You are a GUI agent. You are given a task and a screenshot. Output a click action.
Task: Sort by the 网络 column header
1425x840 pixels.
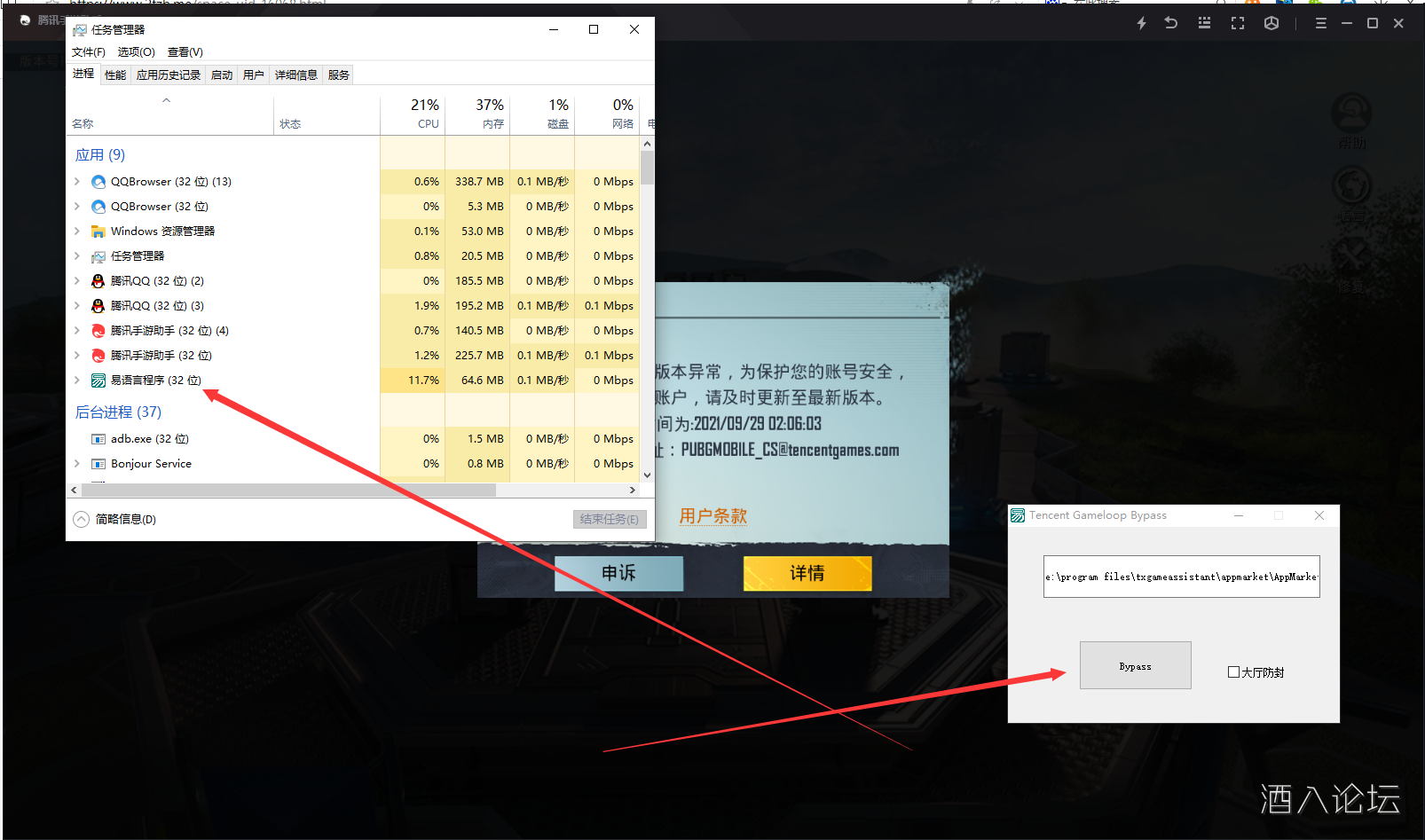607,114
